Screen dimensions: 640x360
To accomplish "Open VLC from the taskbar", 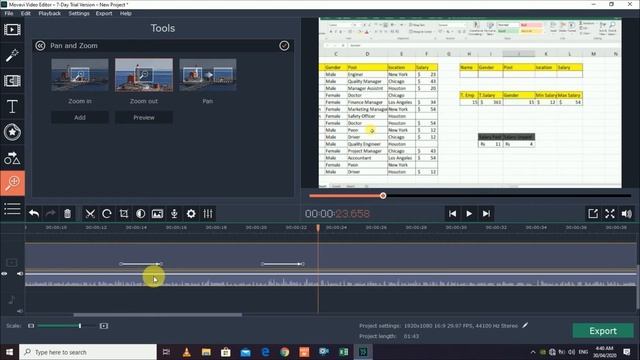I will click(x=187, y=352).
